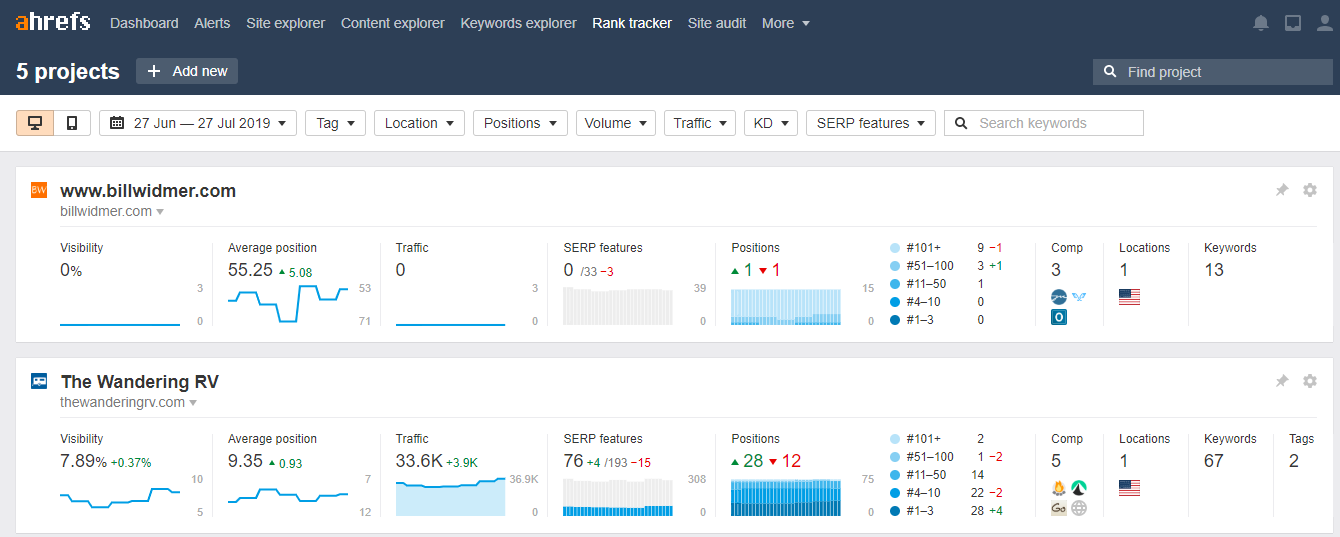Go to Dashboard
The image size is (1340, 537).
(144, 23)
